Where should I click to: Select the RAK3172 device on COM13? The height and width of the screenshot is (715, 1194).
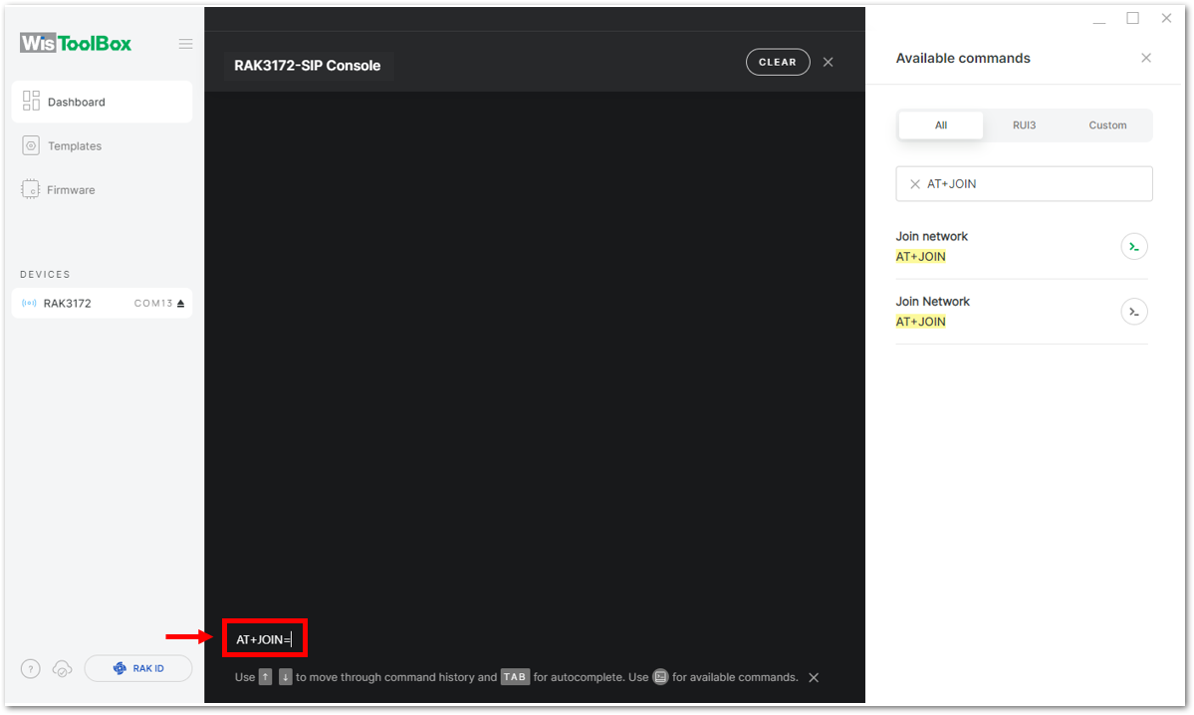pos(102,303)
